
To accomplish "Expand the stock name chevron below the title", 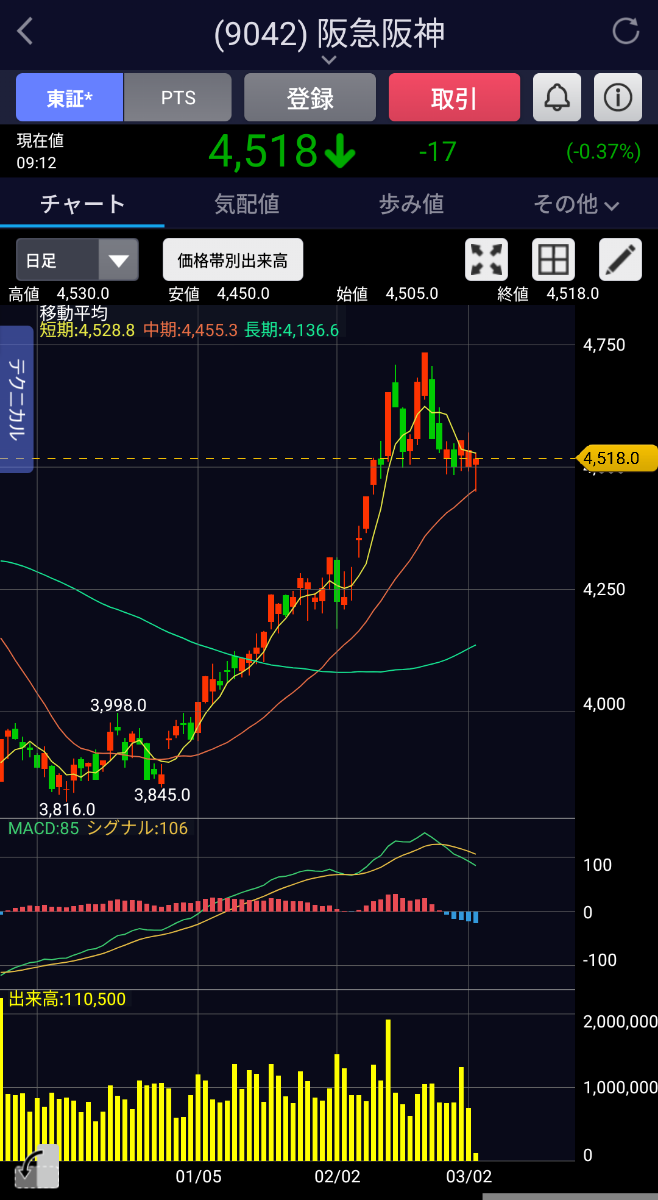I will click(329, 62).
